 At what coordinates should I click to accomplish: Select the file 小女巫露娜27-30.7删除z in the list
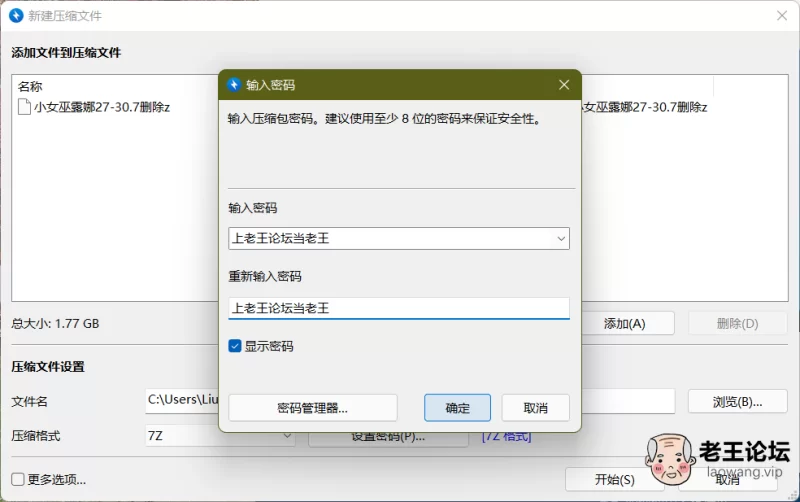[100, 107]
